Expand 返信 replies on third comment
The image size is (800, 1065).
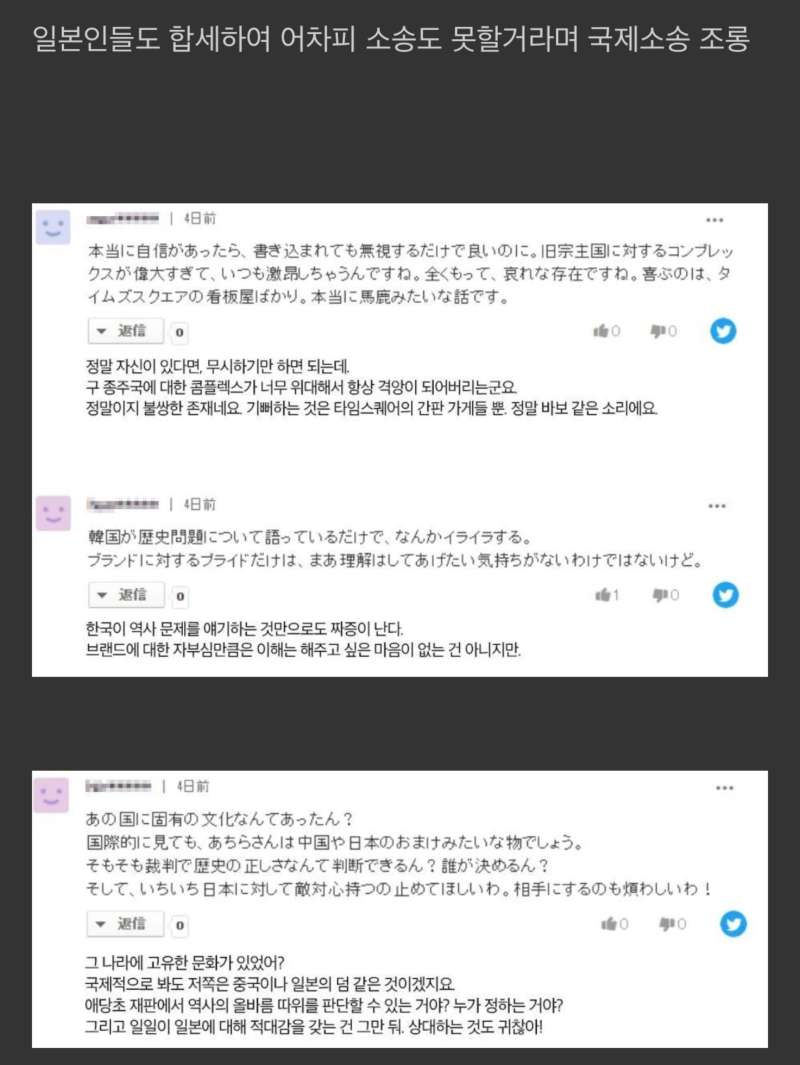pos(125,924)
